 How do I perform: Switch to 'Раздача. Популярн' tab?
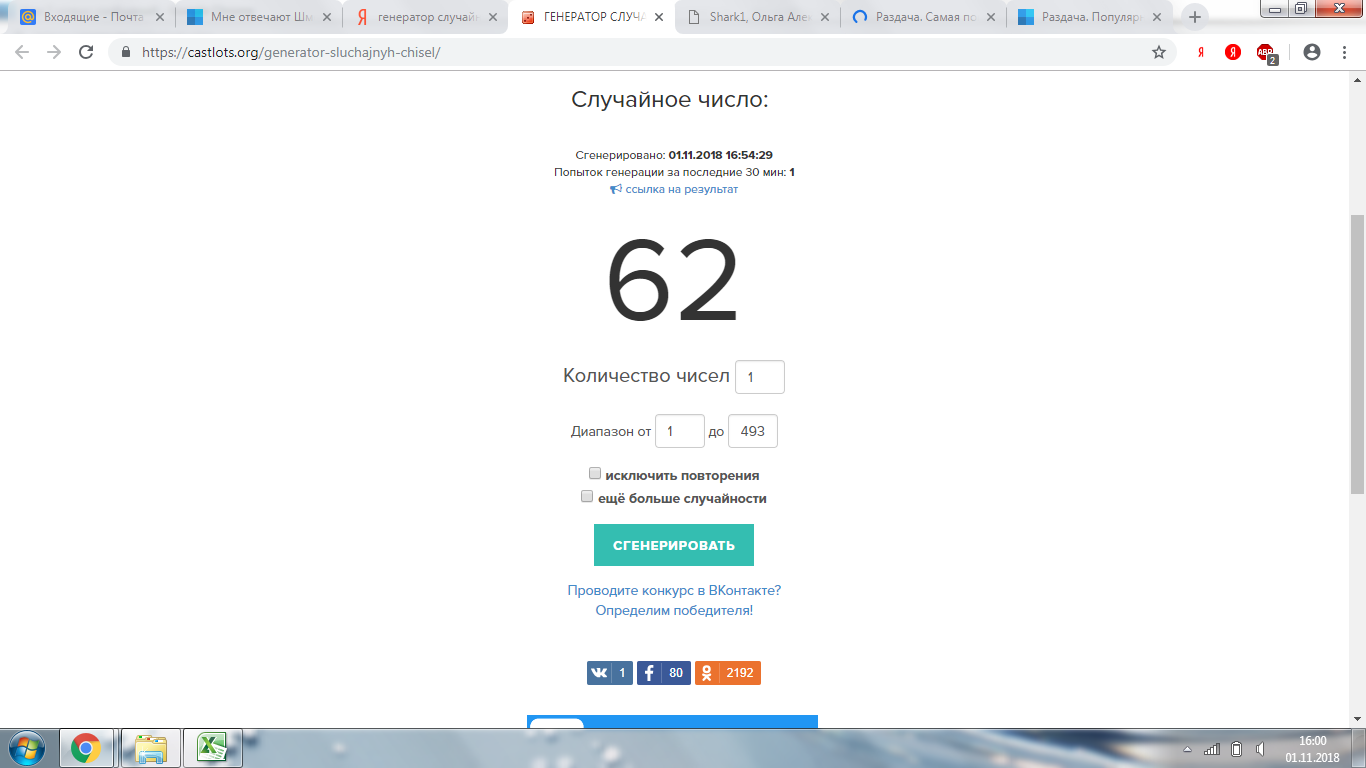(1089, 17)
